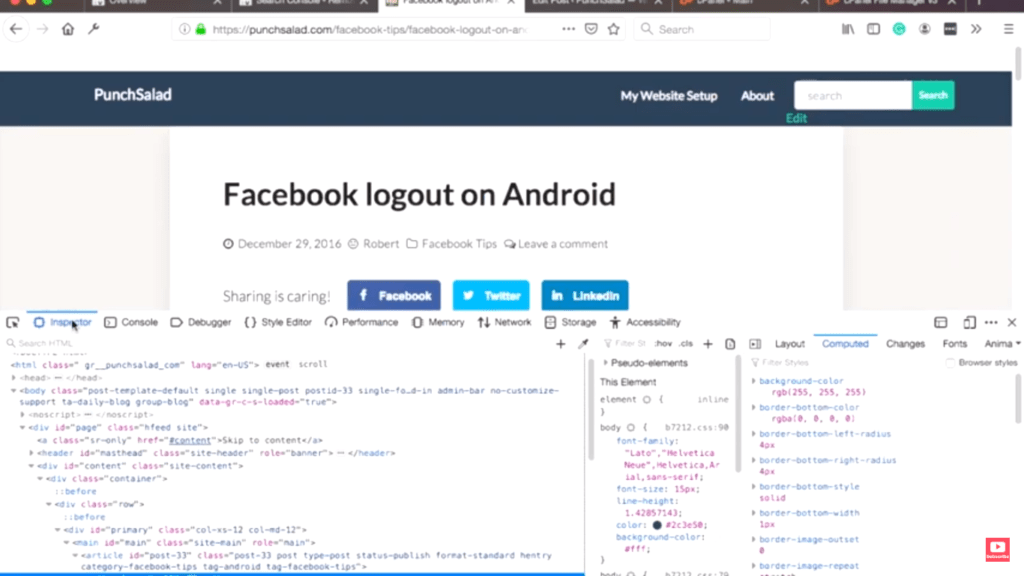Open Responsive Design Mode icon
Image resolution: width=1024 pixels, height=576 pixels.
pyautogui.click(x=969, y=322)
